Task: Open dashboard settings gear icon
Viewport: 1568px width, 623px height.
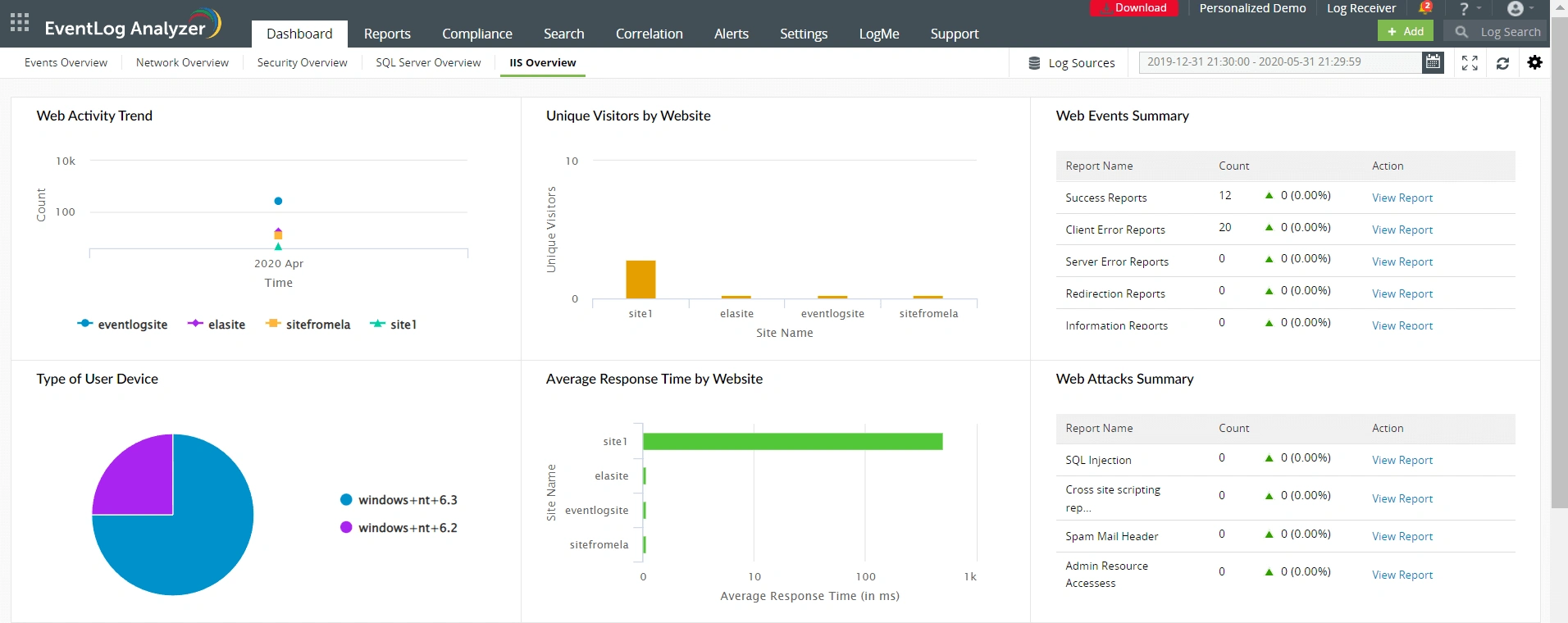Action: [x=1535, y=62]
